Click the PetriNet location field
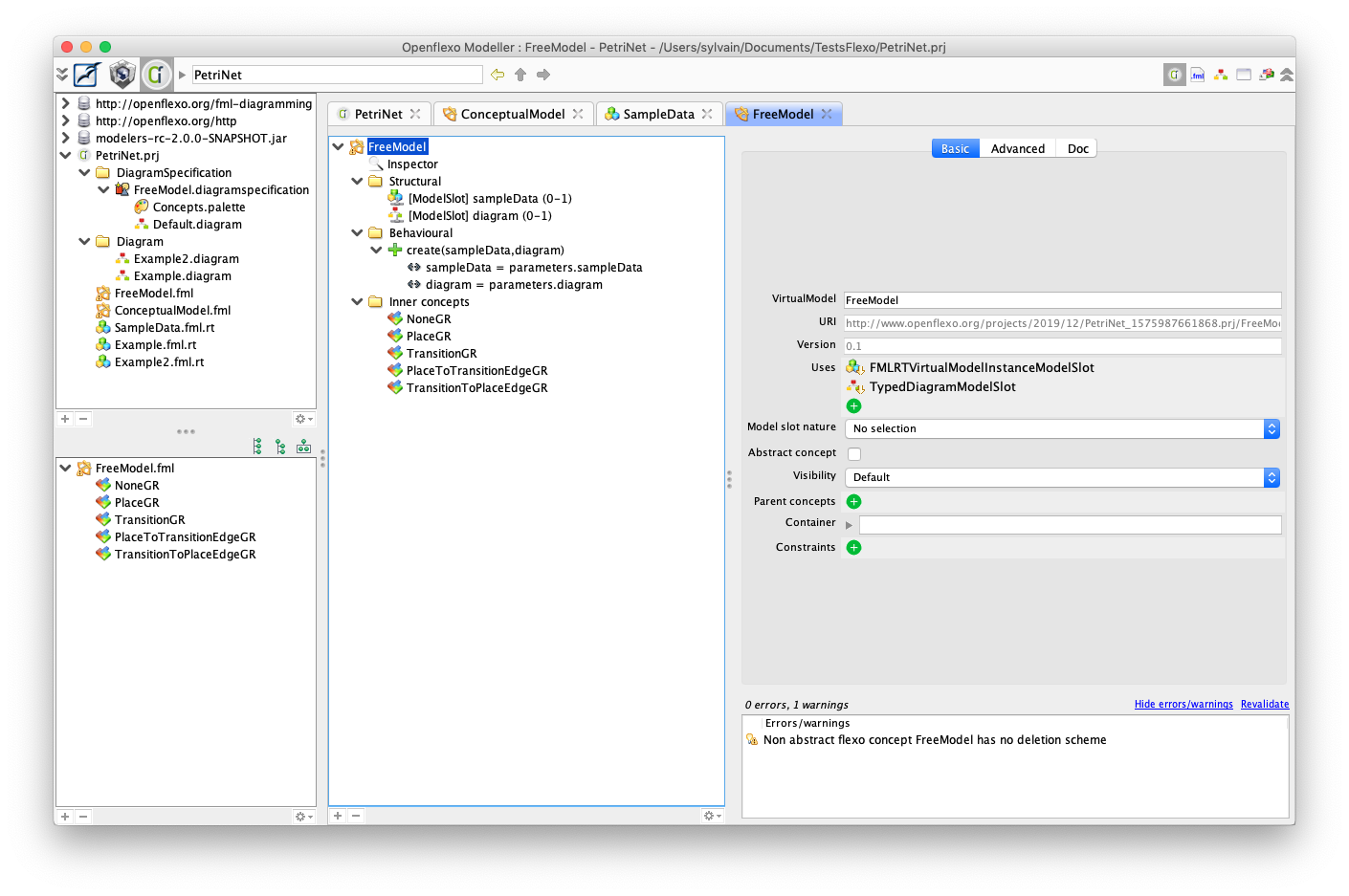 point(337,75)
